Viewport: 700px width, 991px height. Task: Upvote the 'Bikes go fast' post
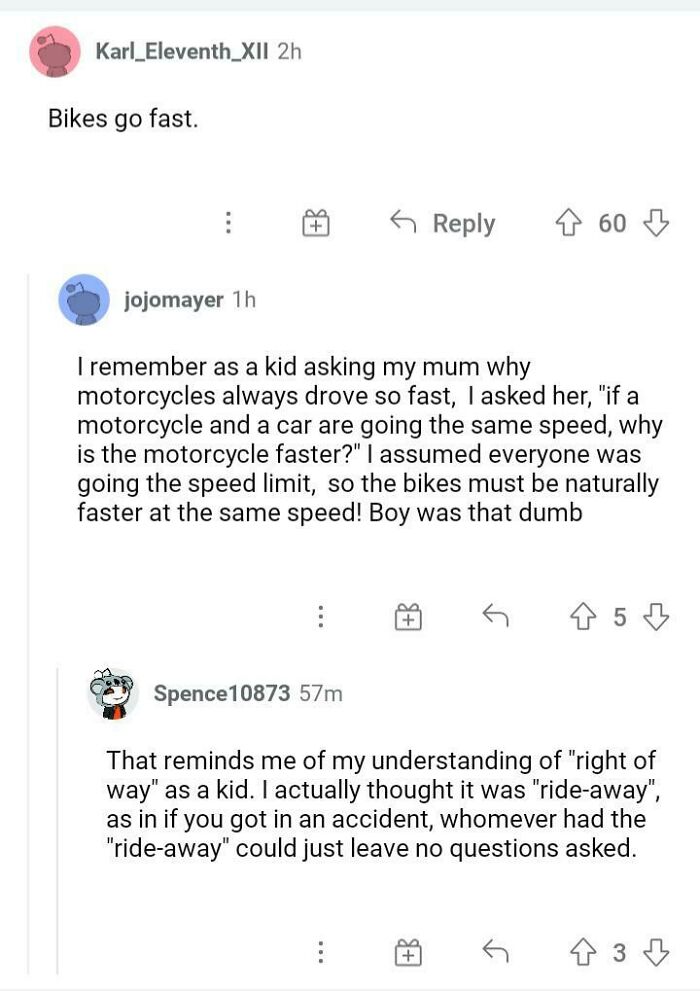[568, 223]
